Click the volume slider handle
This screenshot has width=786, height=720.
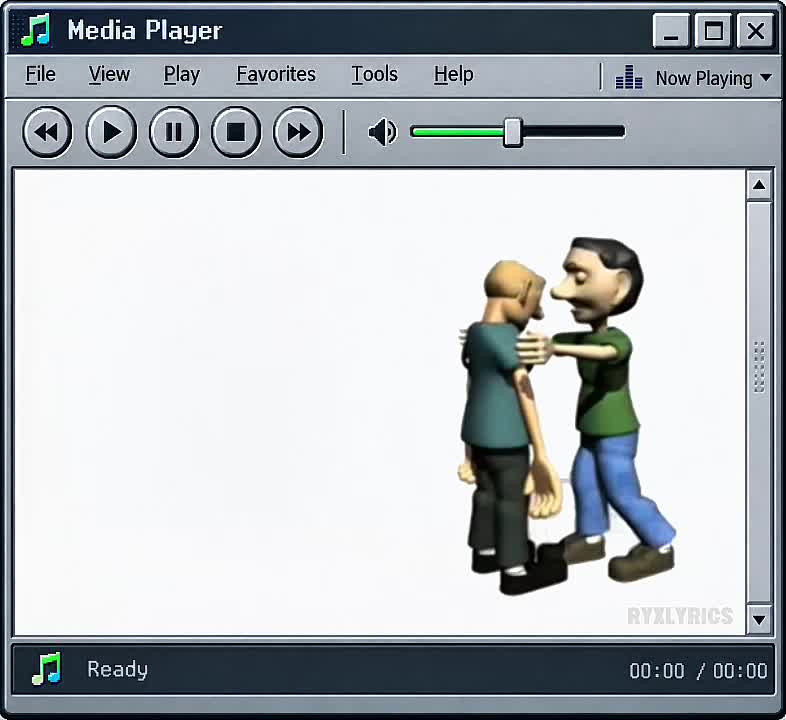pyautogui.click(x=512, y=132)
